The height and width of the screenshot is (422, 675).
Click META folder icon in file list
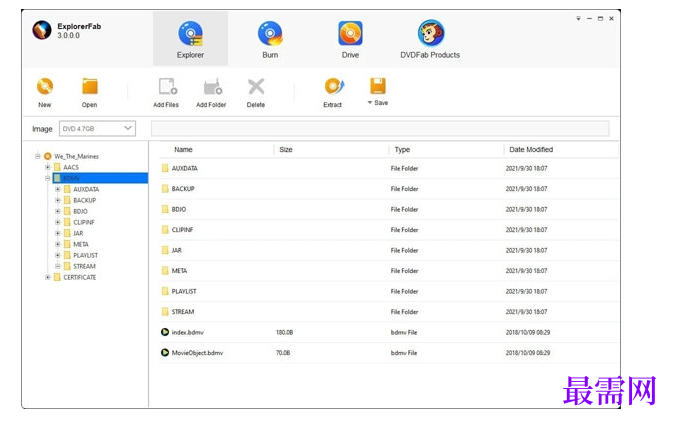(x=165, y=270)
